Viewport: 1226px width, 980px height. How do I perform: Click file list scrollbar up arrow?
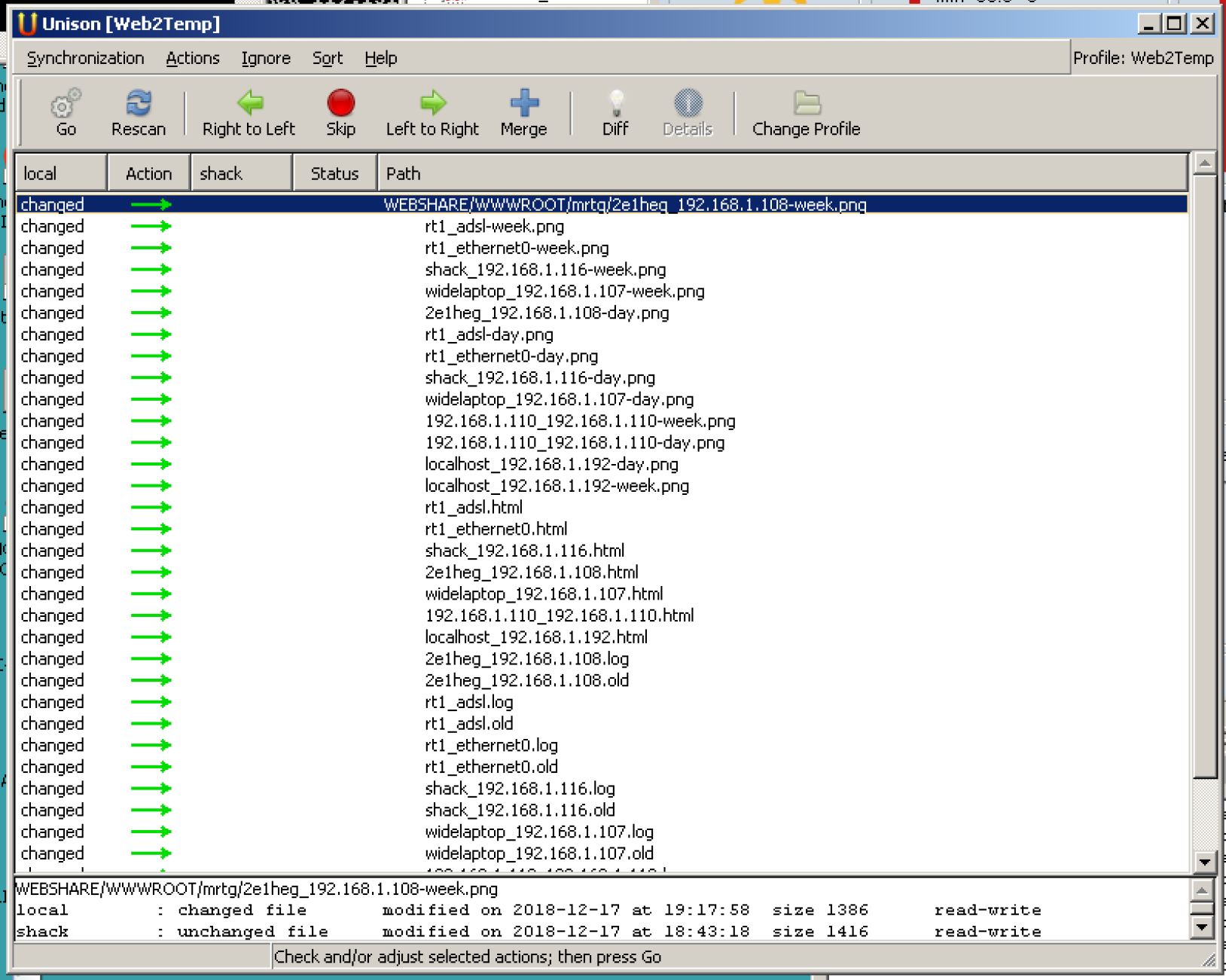tap(1205, 163)
